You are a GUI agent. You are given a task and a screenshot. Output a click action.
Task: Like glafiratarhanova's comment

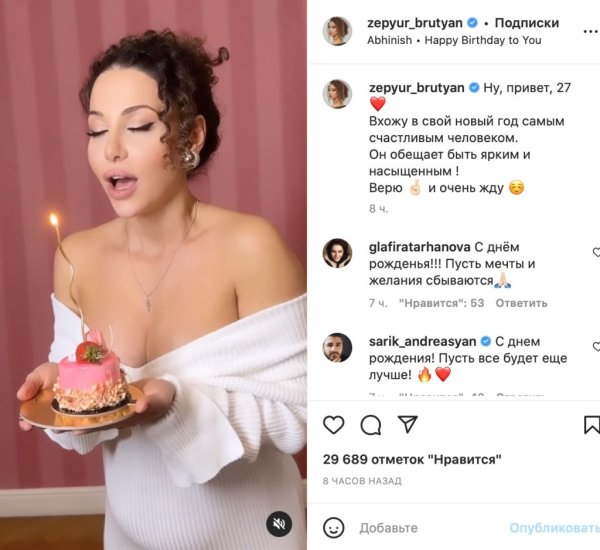[x=596, y=252]
